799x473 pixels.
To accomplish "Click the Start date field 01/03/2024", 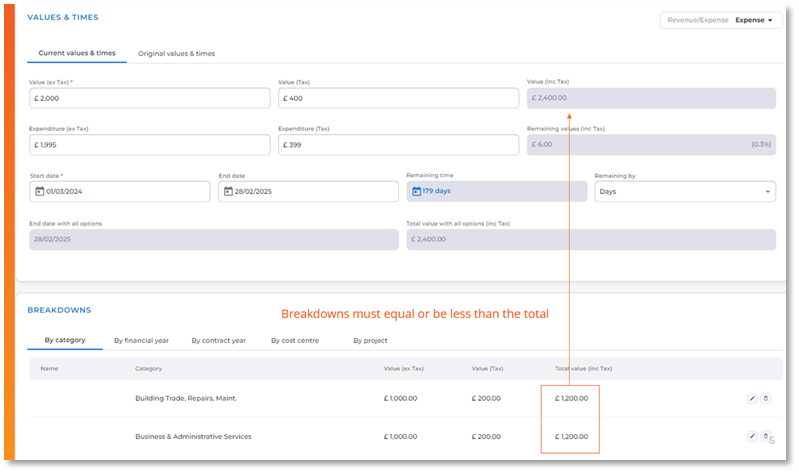I will pos(120,192).
